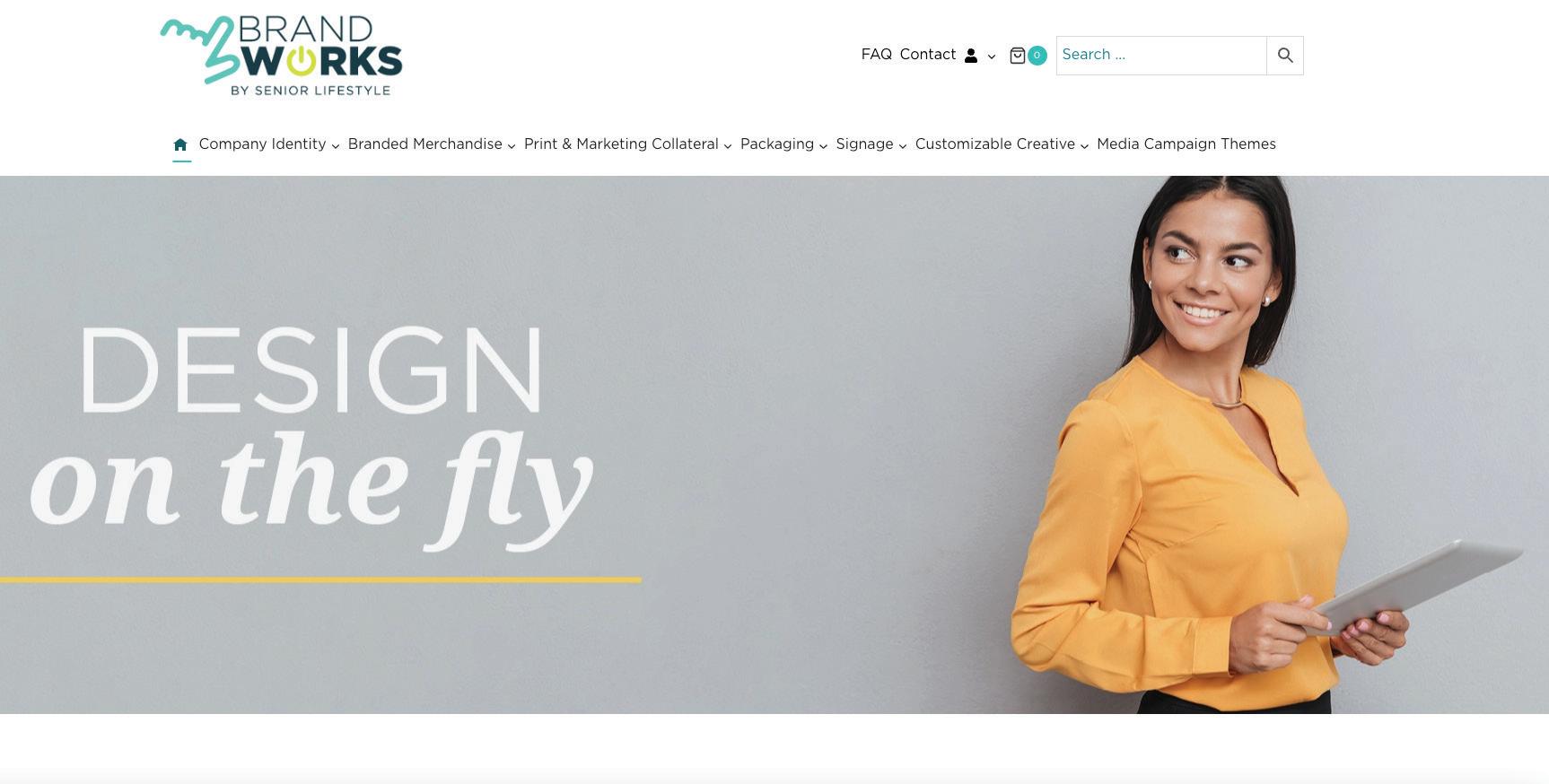This screenshot has width=1549, height=784.
Task: Expand the Company Identity chevron
Action: 336,146
